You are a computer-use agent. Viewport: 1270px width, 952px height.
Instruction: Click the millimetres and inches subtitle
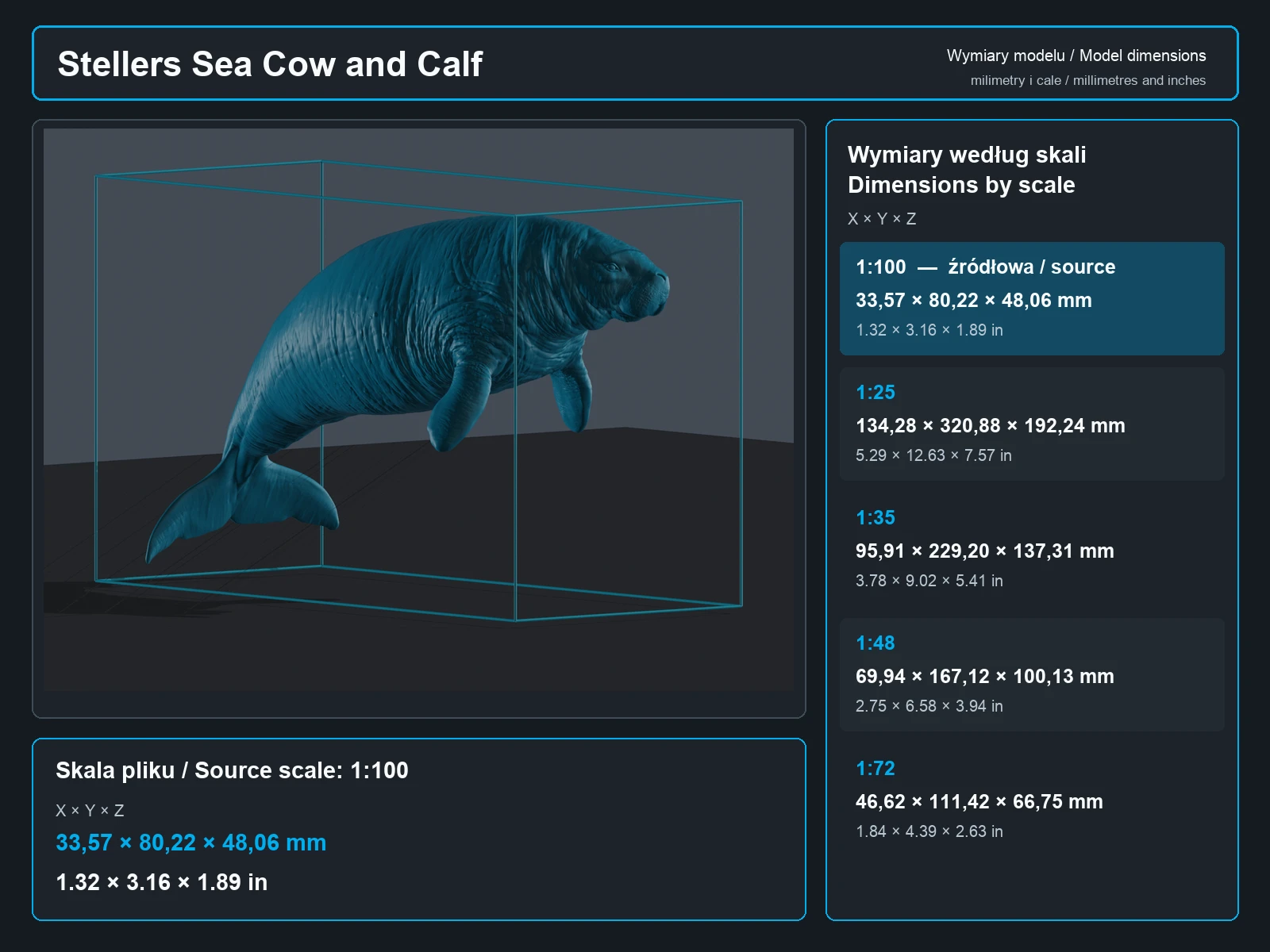(1088, 80)
